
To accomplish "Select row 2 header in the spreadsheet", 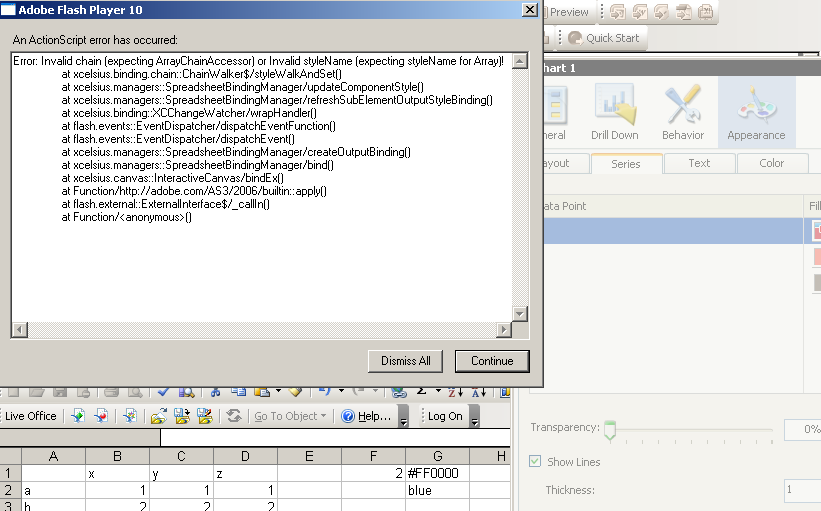I will [10, 490].
